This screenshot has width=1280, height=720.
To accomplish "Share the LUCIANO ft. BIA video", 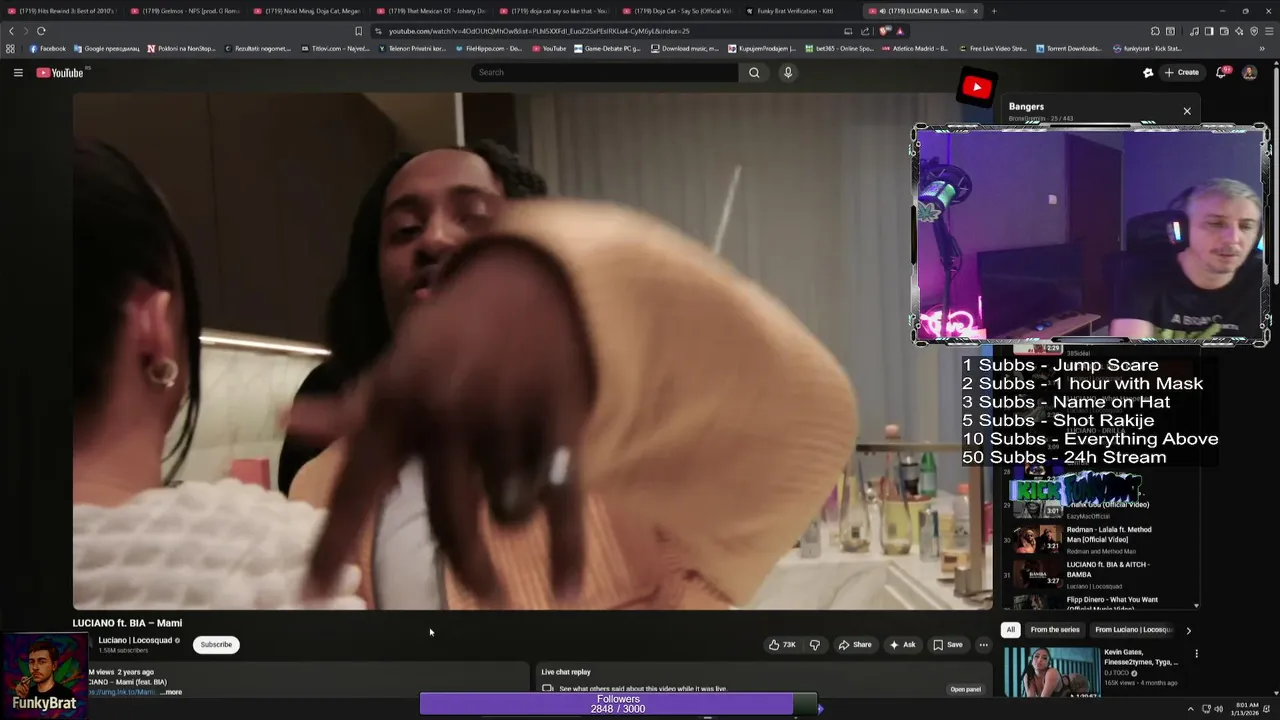I will 855,645.
